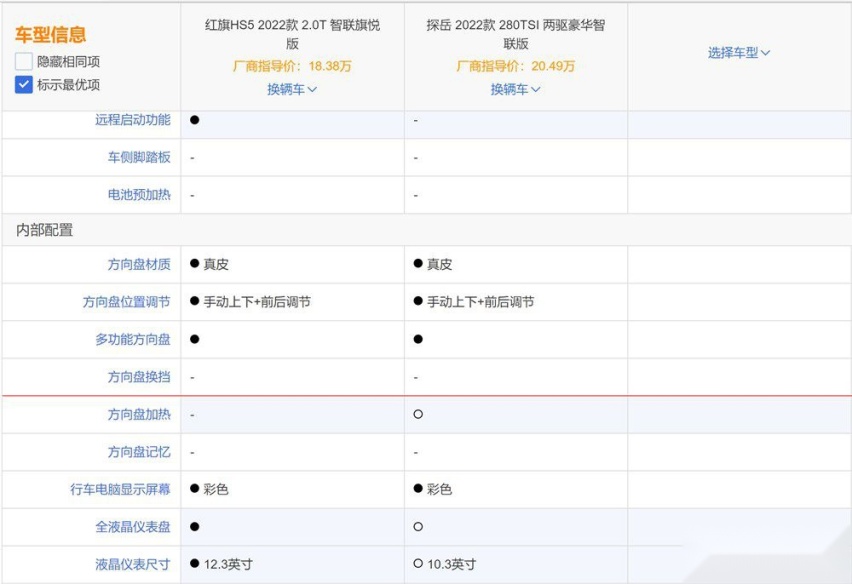Click the 行车电脑显示屏幕 row label
Image resolution: width=852 pixels, height=584 pixels.
[120, 489]
